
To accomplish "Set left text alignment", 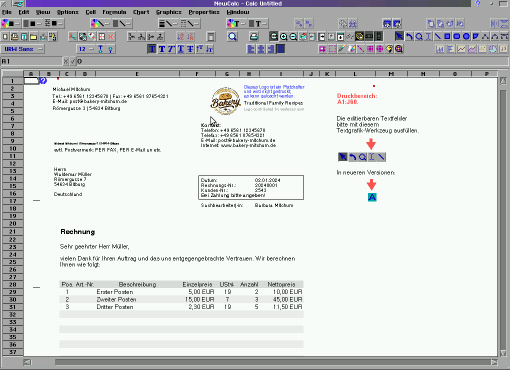I will (x=251, y=49).
